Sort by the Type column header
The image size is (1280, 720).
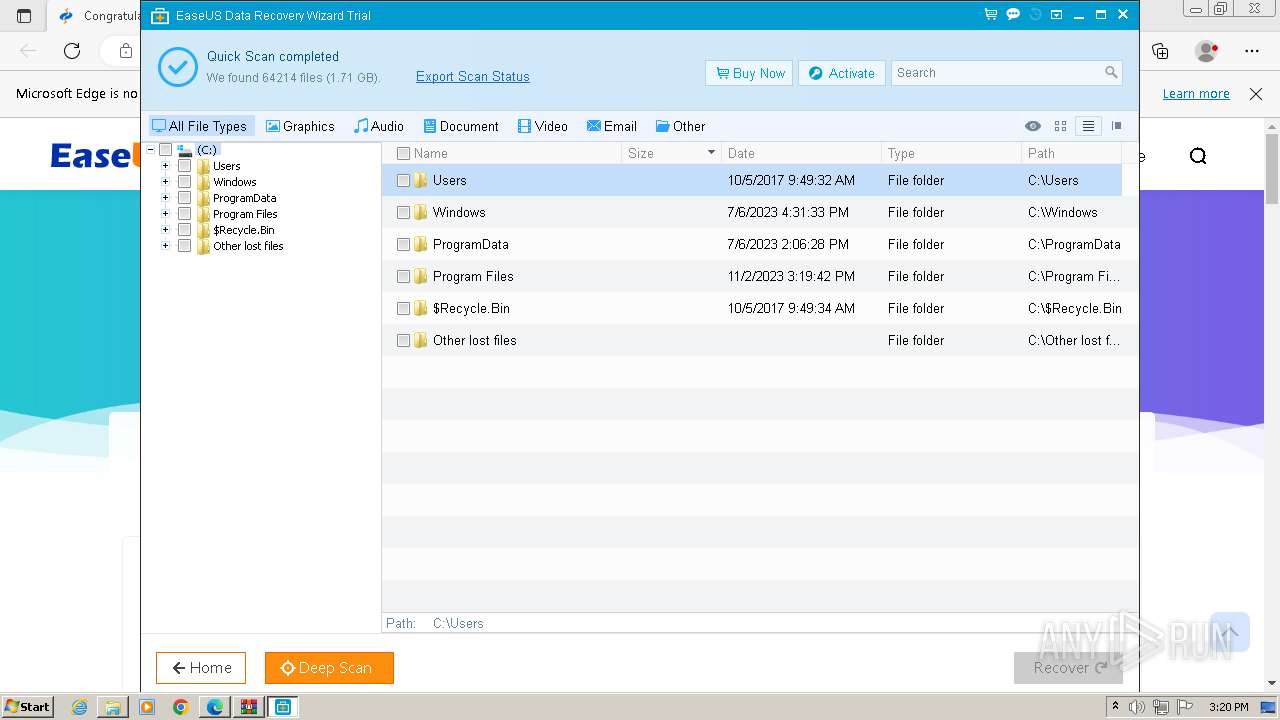951,153
